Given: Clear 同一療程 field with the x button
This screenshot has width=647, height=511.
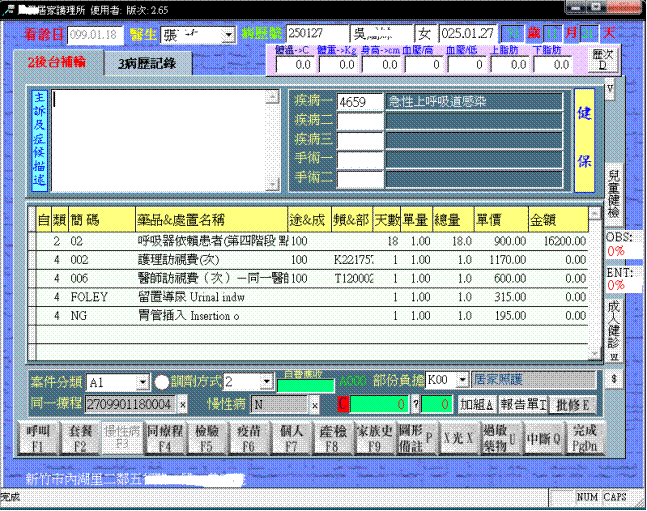Looking at the screenshot, I should (184, 404).
